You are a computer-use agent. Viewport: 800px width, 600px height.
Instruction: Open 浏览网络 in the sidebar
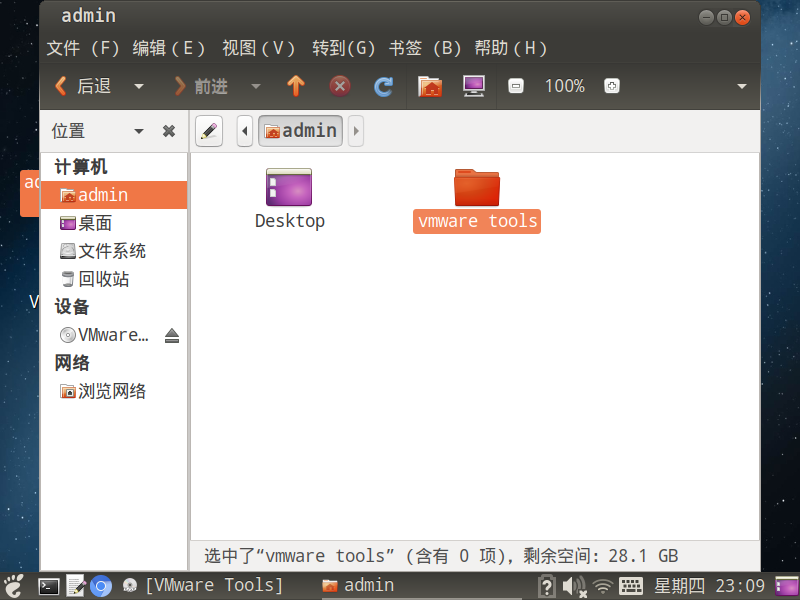coord(114,391)
